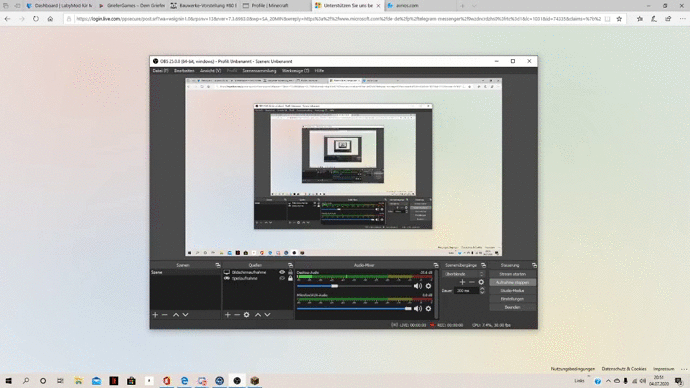Open the Einstellungen button in Steuerung

[512, 299]
